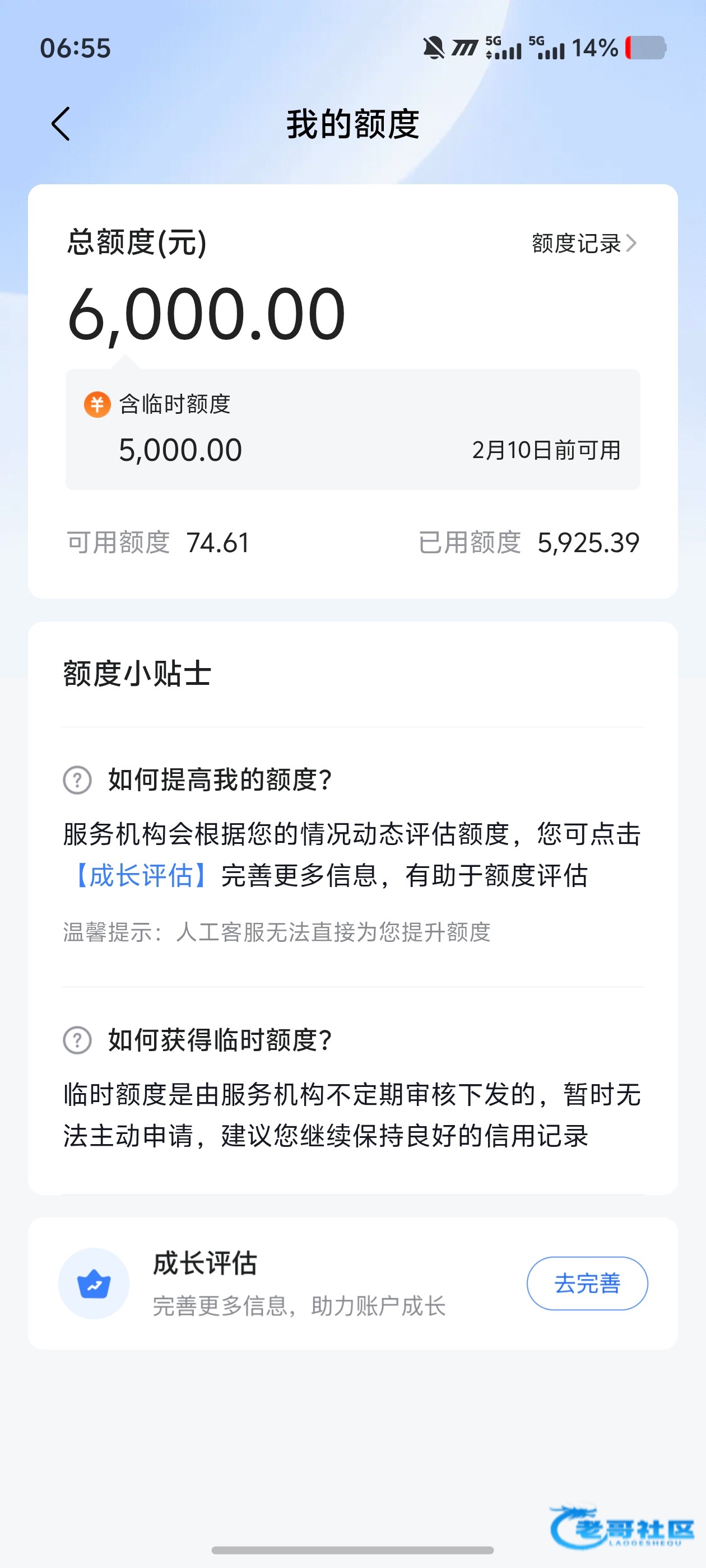Tap the blue crown 成长评估 icon
This screenshot has height=1568, width=706.
[x=94, y=1284]
